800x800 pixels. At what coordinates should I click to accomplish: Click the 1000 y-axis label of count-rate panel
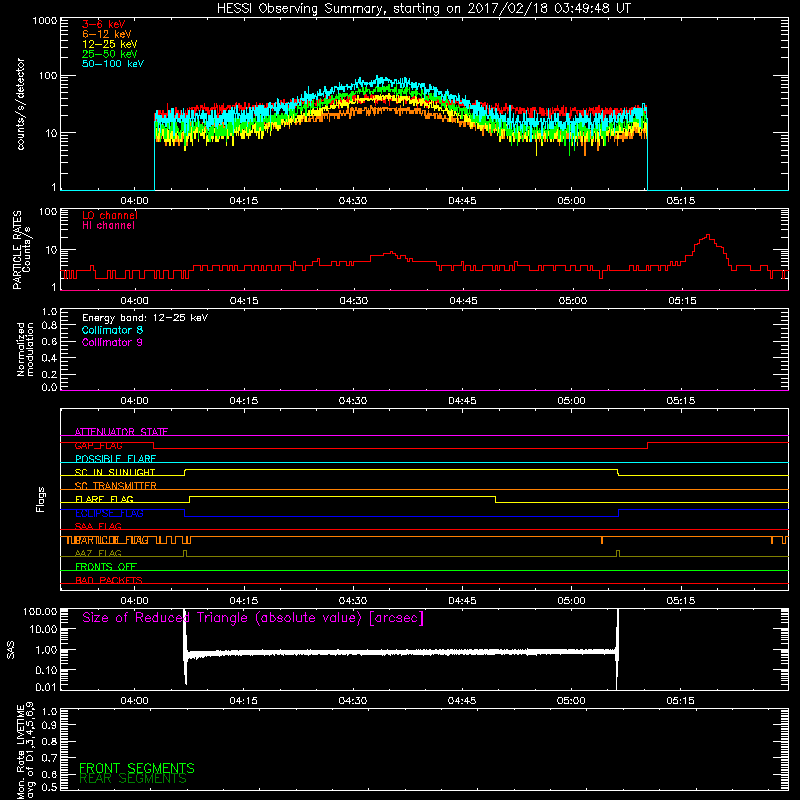45,21
